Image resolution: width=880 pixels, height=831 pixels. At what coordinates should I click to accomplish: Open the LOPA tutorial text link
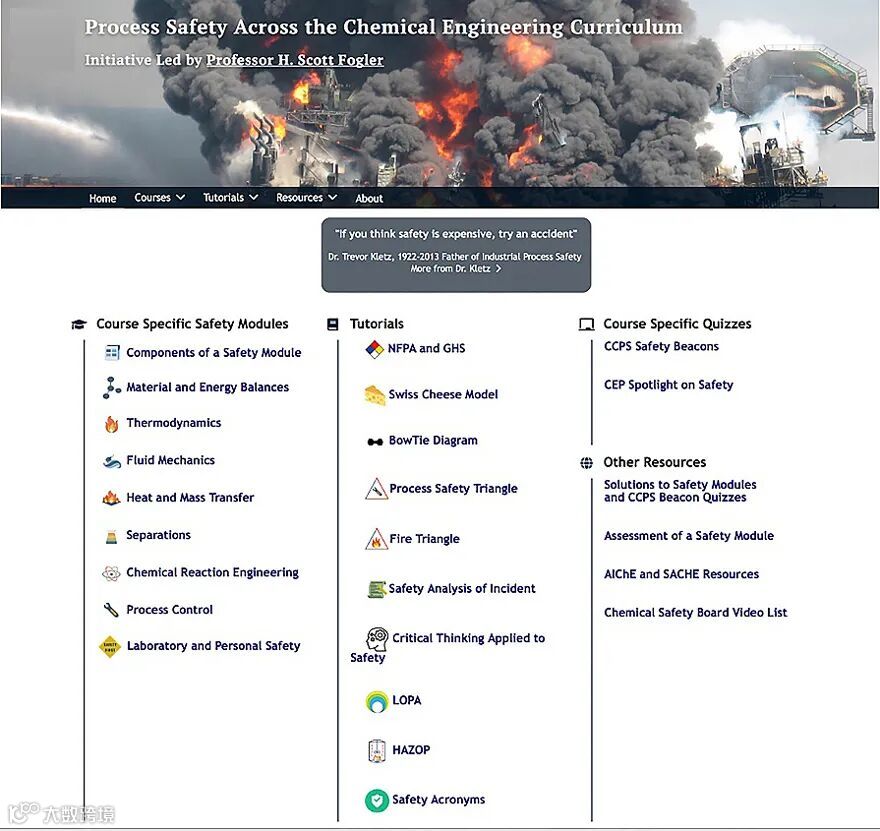point(406,700)
